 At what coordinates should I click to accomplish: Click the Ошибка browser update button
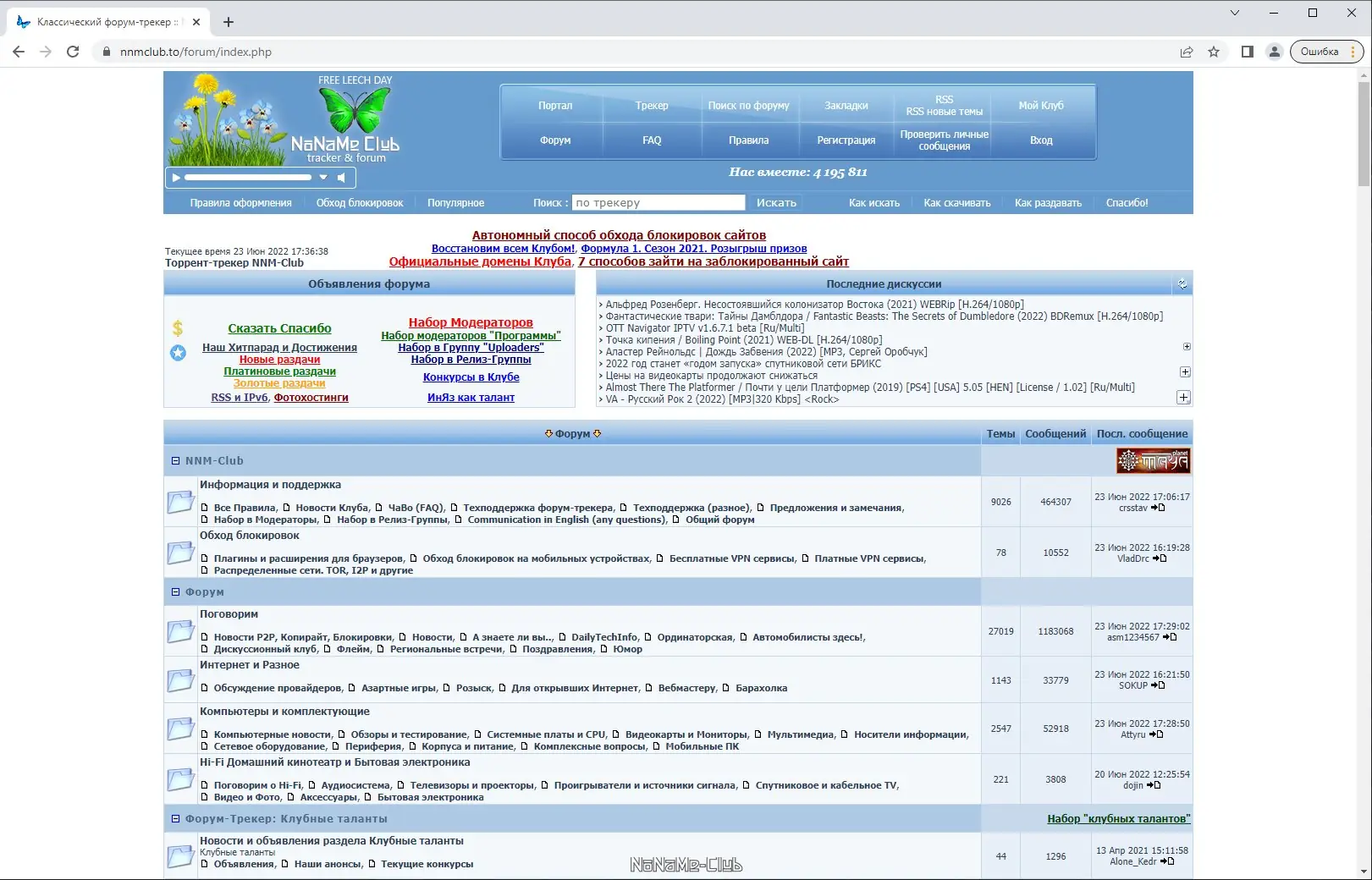click(1327, 52)
